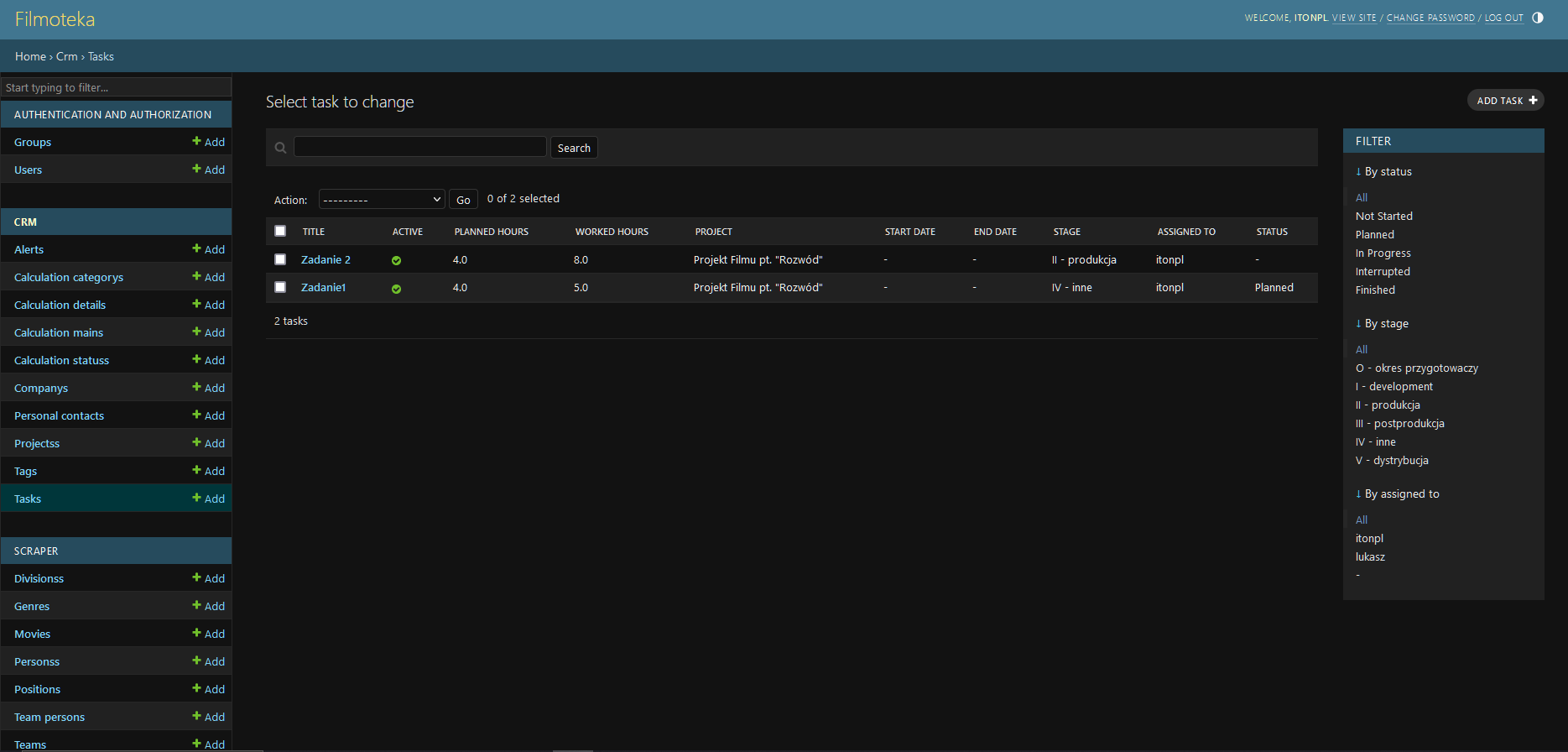Add a Personal contact from sidebar
This screenshot has width=1568, height=752.
click(208, 415)
